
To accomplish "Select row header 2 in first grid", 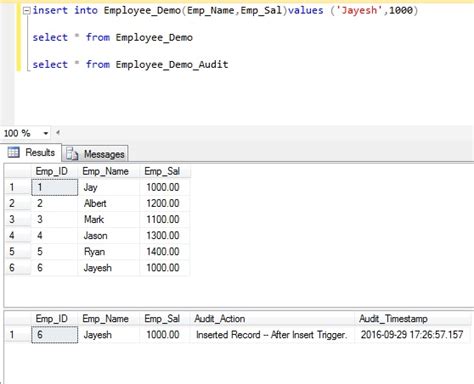I will point(18,203).
